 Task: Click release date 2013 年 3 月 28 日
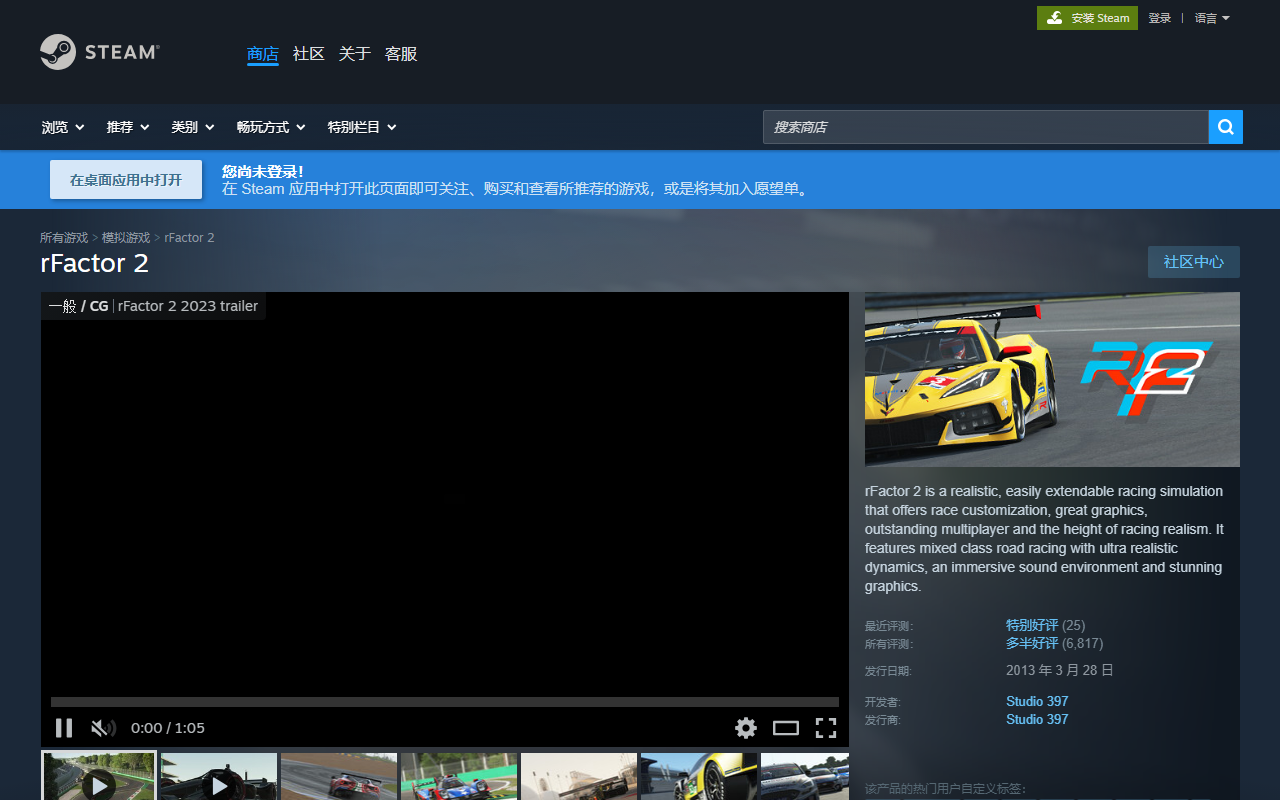click(1060, 670)
